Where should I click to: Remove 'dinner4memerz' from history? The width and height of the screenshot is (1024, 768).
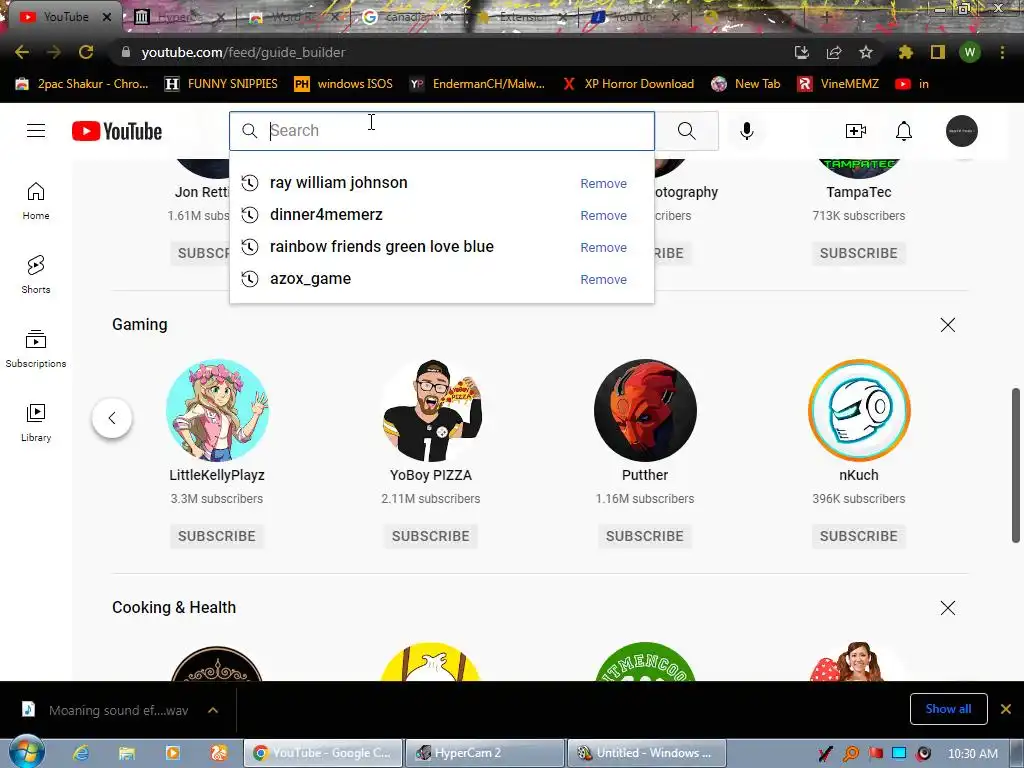[x=603, y=216]
